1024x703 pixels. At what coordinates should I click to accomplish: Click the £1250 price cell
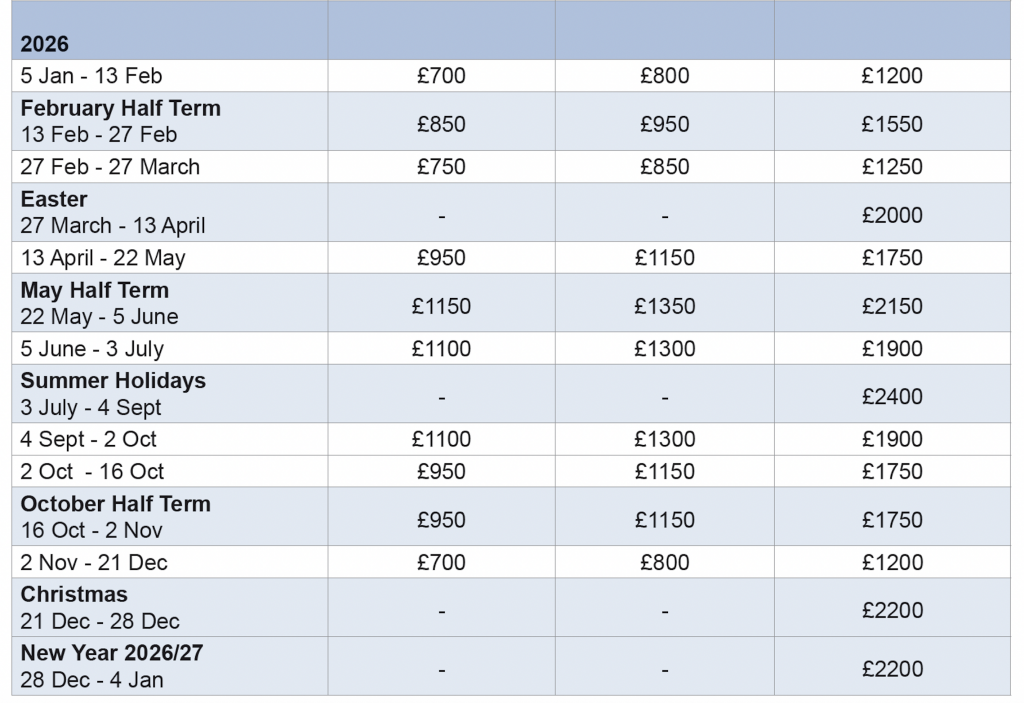tap(891, 167)
